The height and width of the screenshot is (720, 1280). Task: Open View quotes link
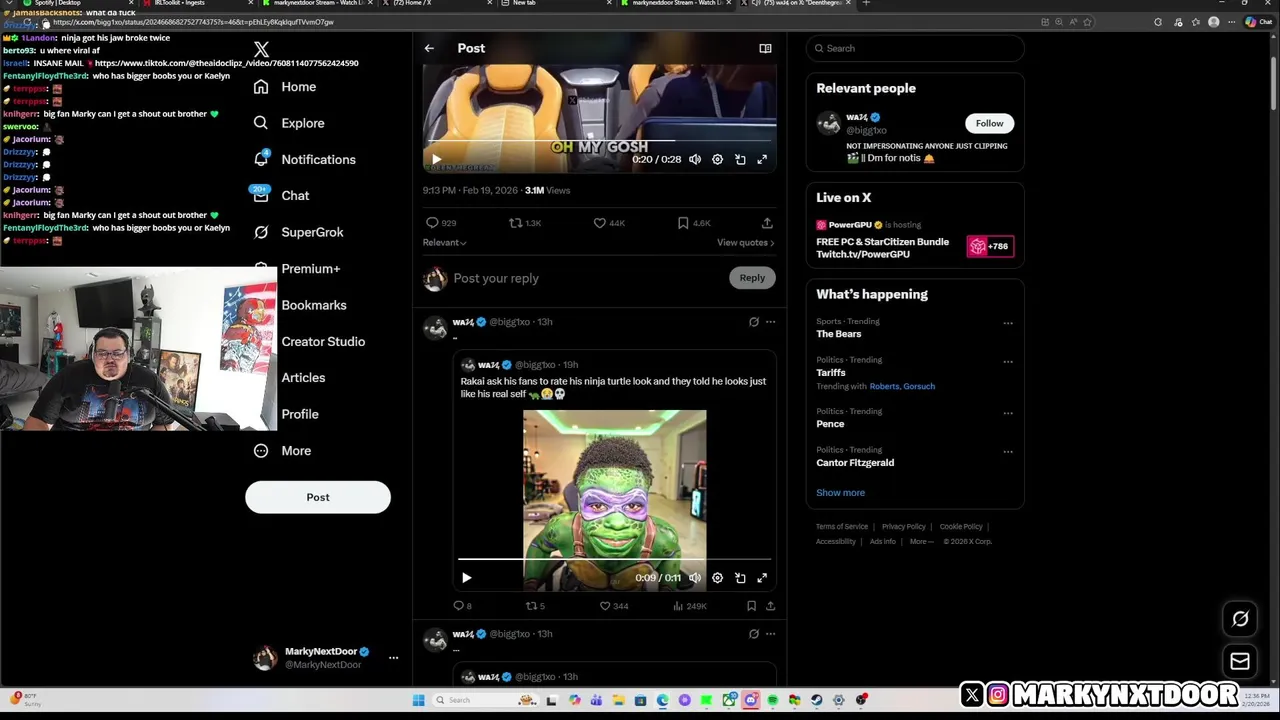(x=745, y=242)
